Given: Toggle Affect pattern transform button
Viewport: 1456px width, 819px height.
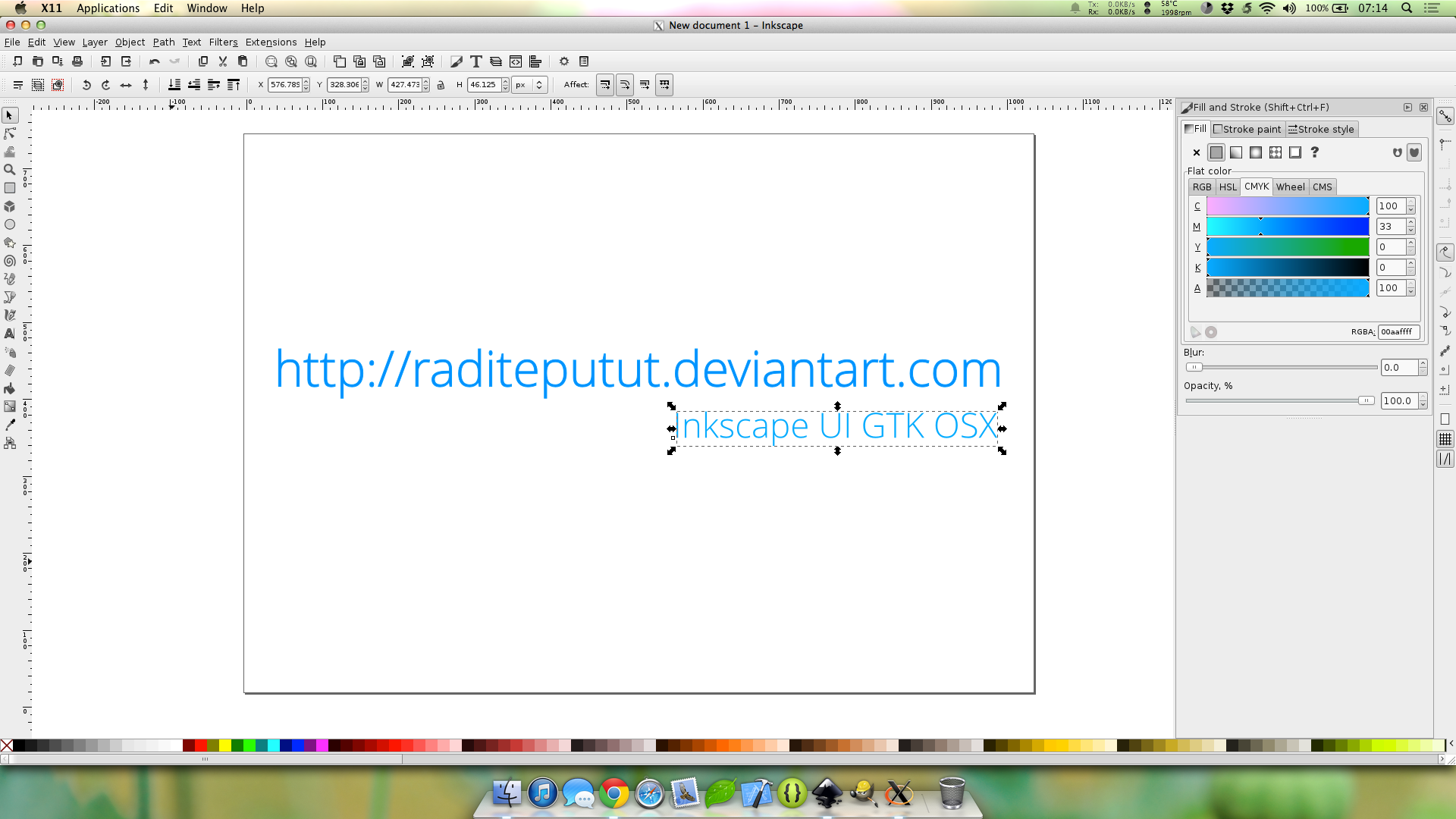Looking at the screenshot, I should tap(664, 85).
